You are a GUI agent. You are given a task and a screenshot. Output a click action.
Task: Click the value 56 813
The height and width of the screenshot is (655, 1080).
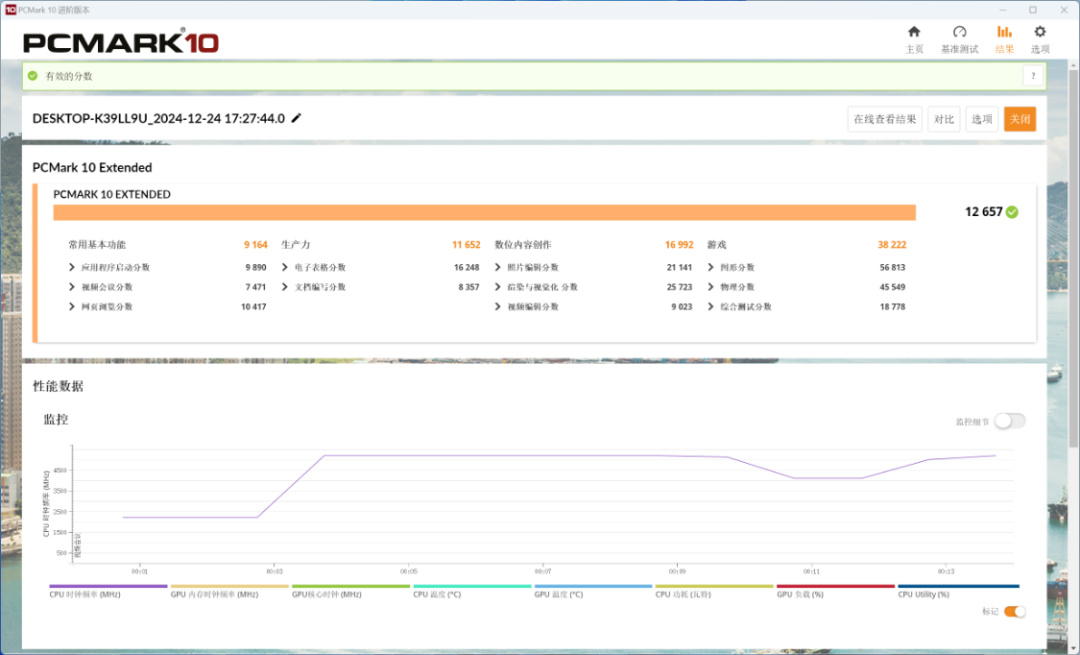pos(893,267)
